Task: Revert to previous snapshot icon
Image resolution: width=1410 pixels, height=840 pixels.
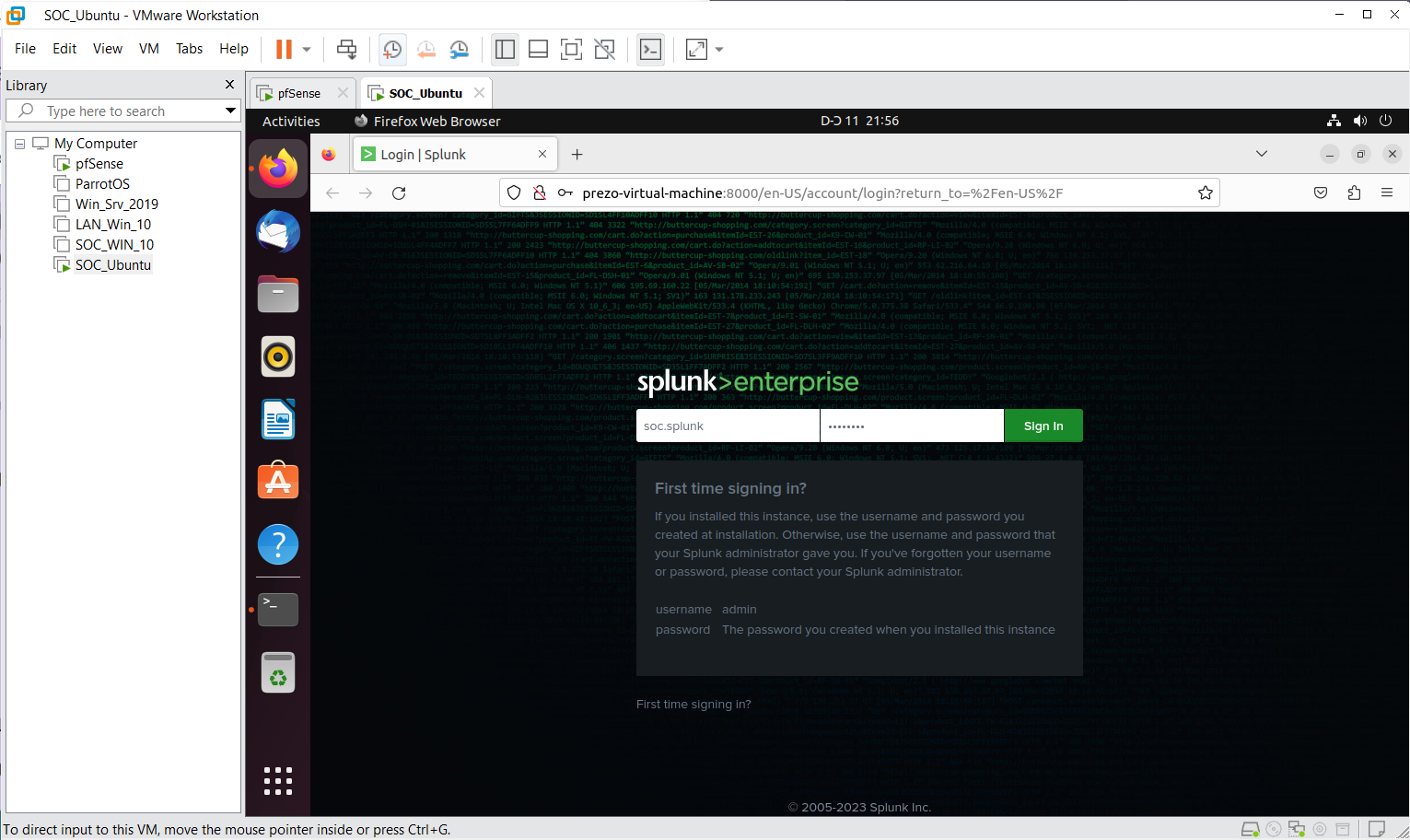Action: point(425,49)
